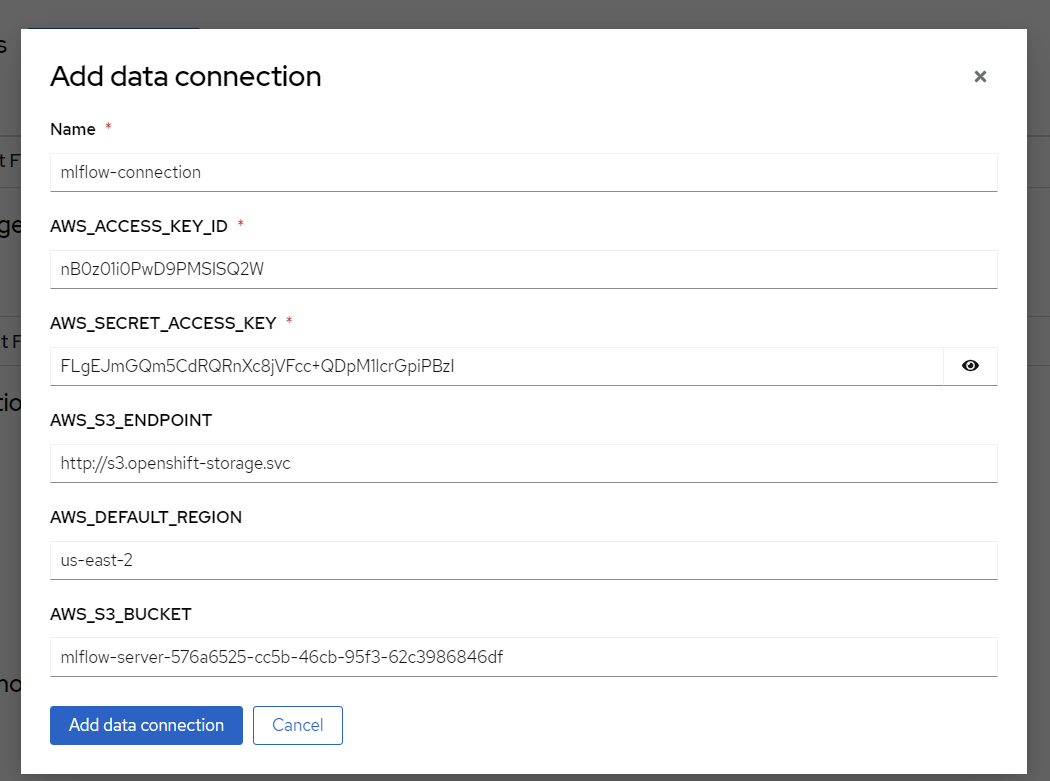Click the AWS_SECRET_ACCESS_KEY label
The height and width of the screenshot is (781, 1050).
163,323
